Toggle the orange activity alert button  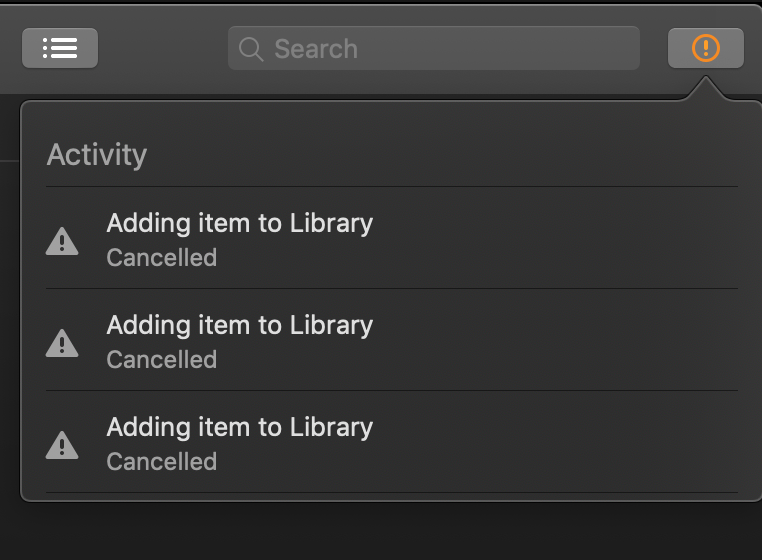click(705, 48)
